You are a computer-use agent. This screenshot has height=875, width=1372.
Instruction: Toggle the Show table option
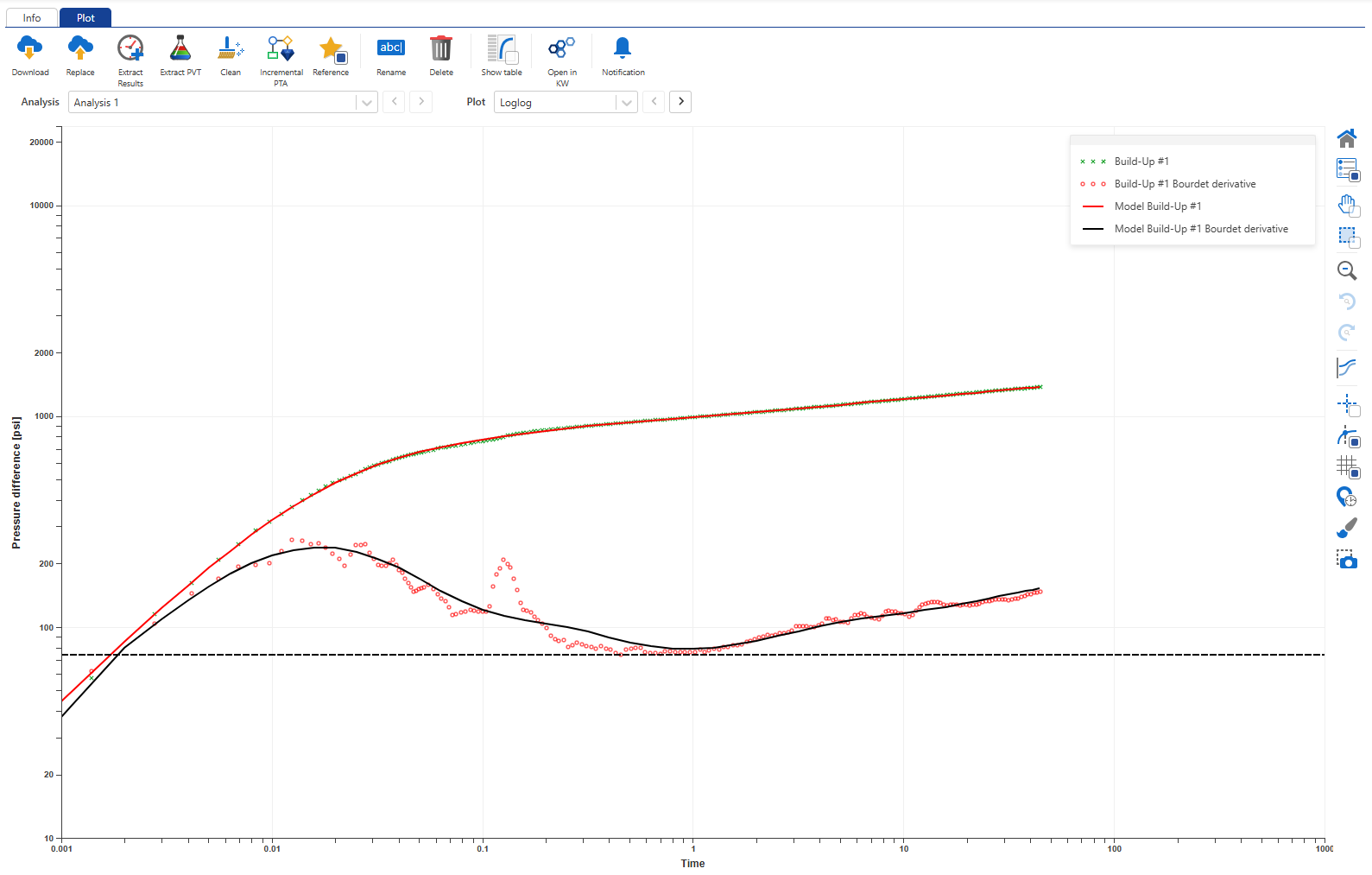coord(502,49)
